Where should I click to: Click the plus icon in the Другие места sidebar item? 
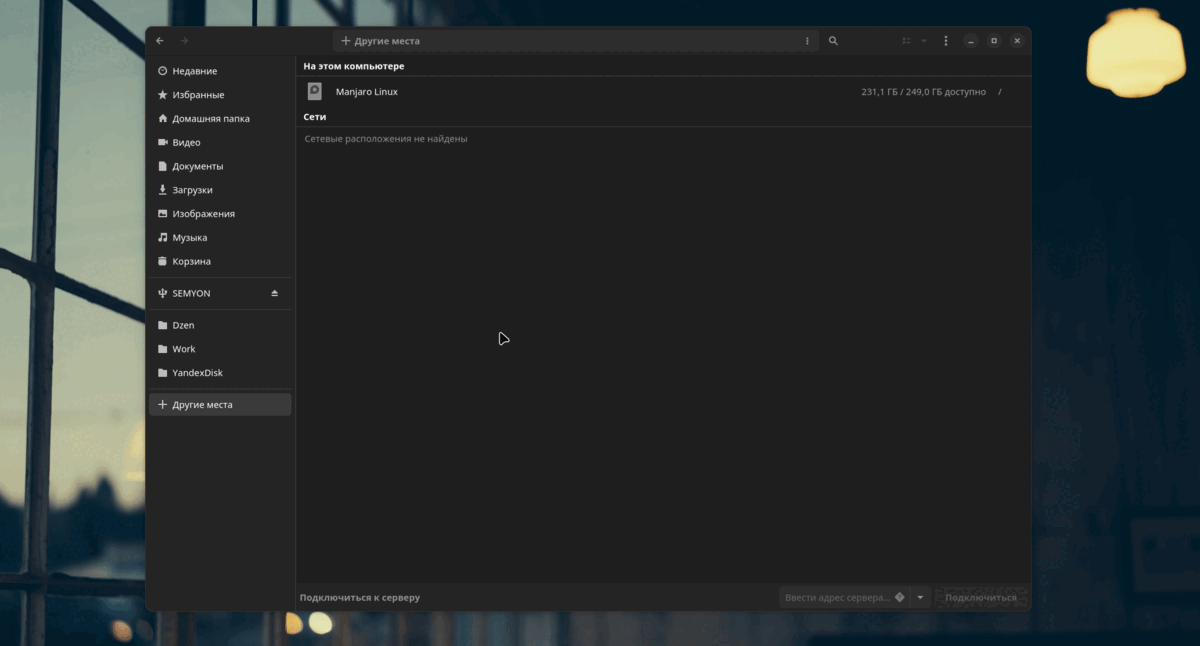[x=163, y=405]
